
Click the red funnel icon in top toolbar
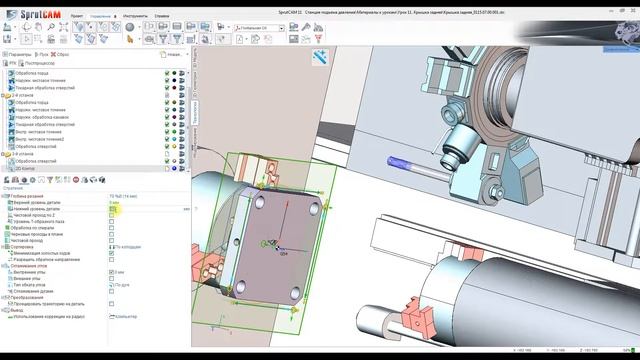click(x=318, y=39)
